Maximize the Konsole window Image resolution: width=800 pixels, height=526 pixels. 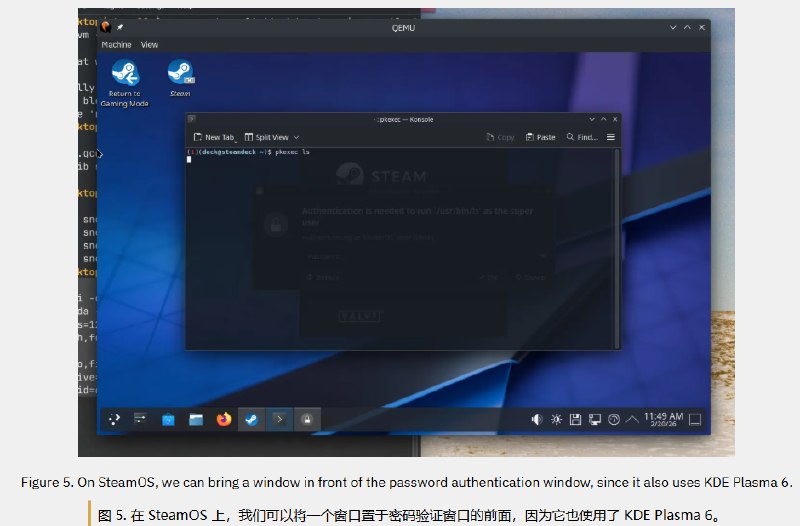tap(604, 119)
